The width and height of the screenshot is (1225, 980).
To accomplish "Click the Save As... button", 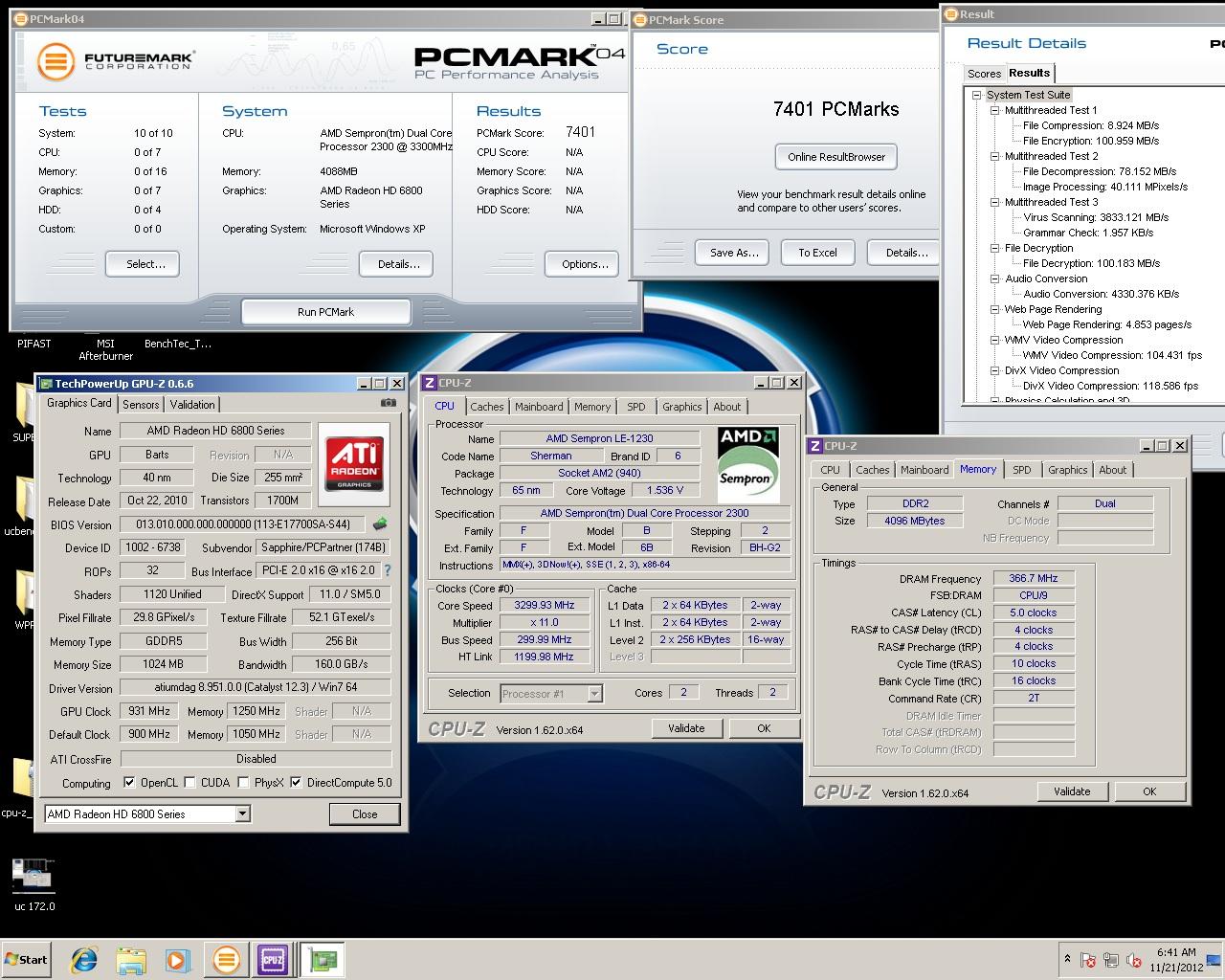I will point(734,253).
